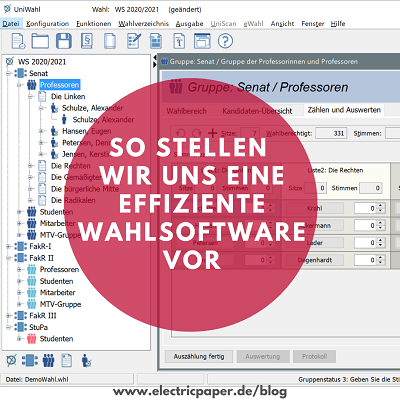Select the FakR III committee icon
The width and height of the screenshot is (400, 400).
[21, 315]
